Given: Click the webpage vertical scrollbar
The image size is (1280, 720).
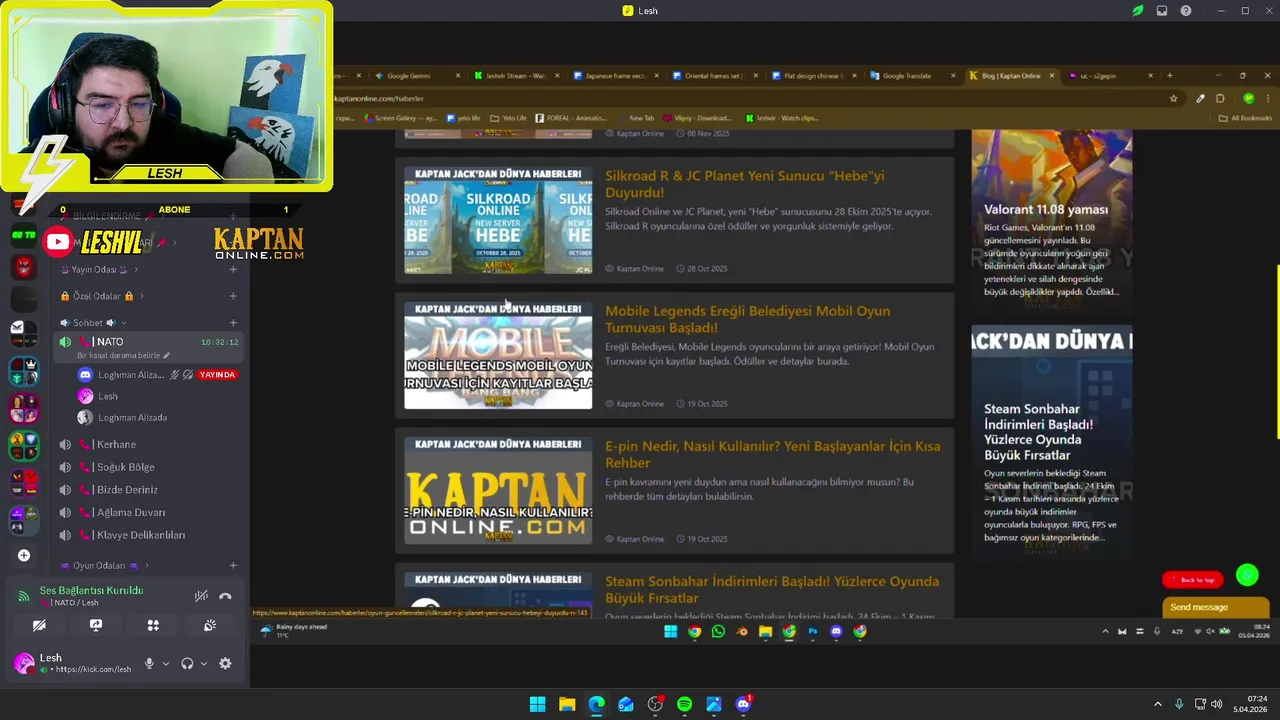Looking at the screenshot, I should (x=1277, y=352).
